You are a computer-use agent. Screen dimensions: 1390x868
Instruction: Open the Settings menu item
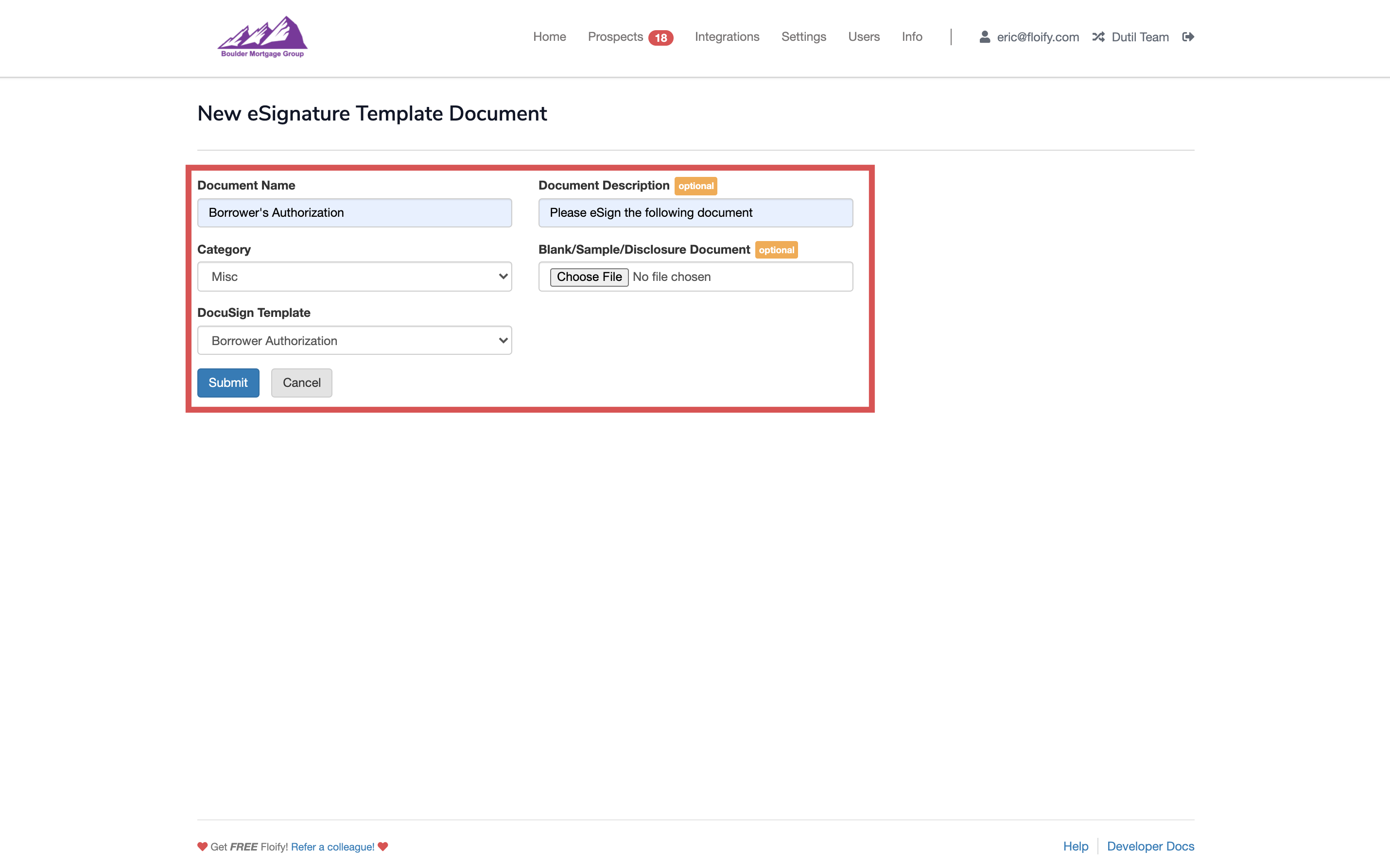click(803, 37)
